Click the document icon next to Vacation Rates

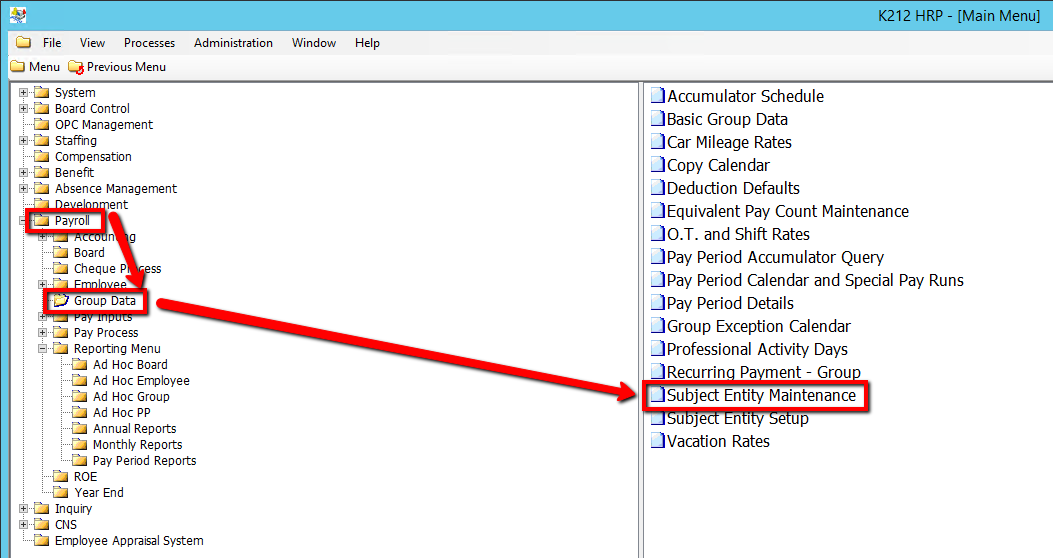tap(657, 442)
